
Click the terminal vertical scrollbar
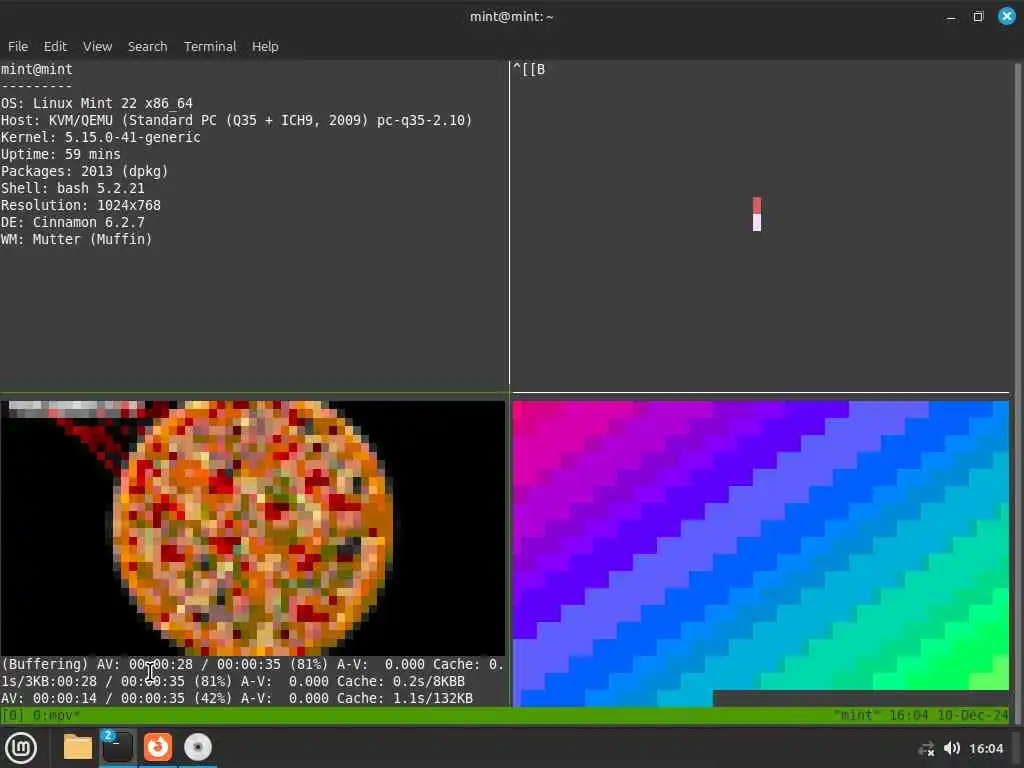[x=1017, y=392]
